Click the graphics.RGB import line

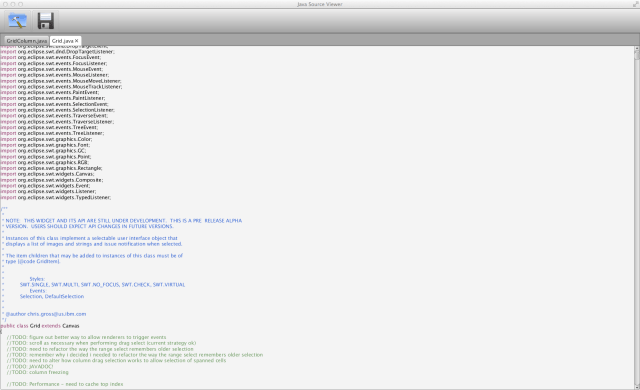[44, 162]
